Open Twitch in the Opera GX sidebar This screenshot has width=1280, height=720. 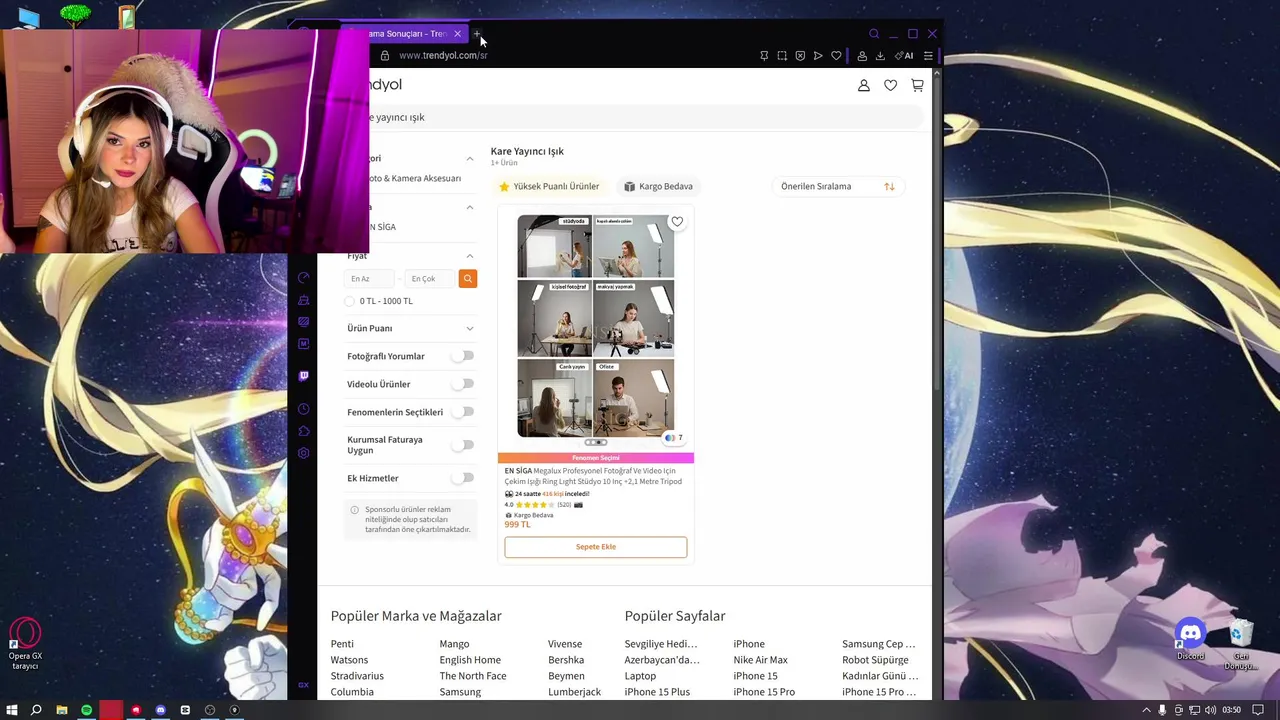pyautogui.click(x=304, y=376)
